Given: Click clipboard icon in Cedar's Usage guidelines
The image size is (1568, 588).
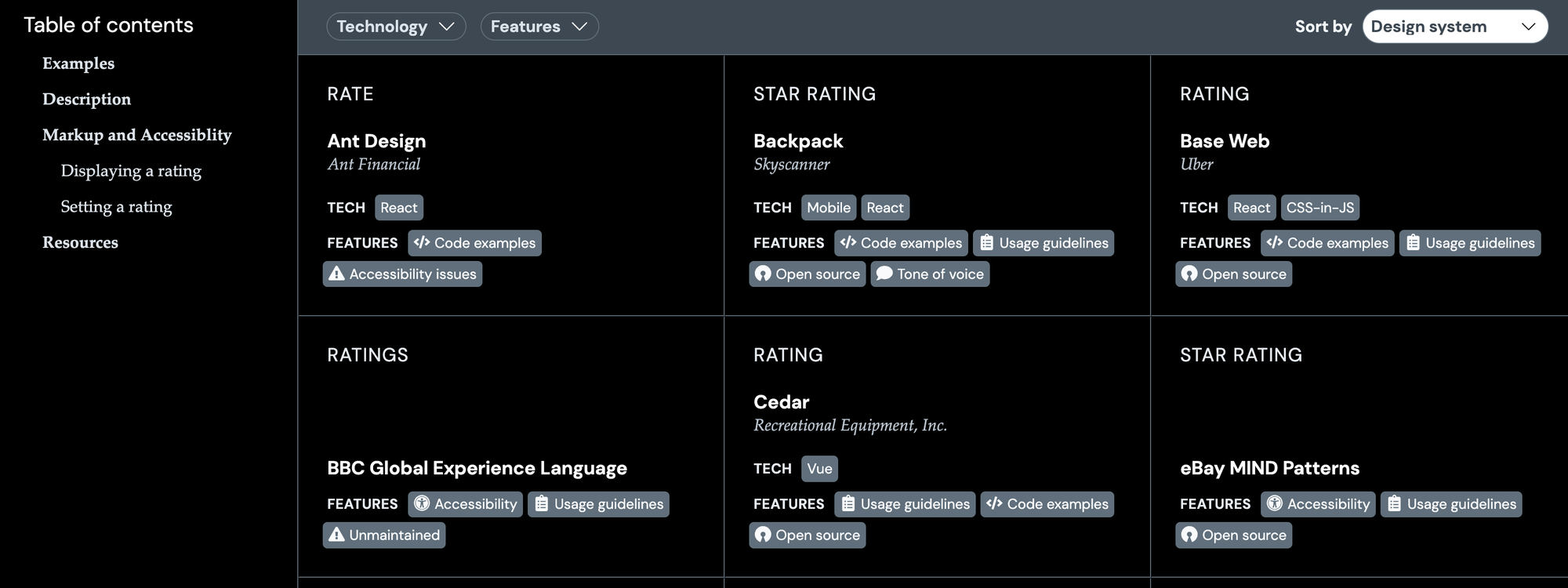Looking at the screenshot, I should [848, 504].
